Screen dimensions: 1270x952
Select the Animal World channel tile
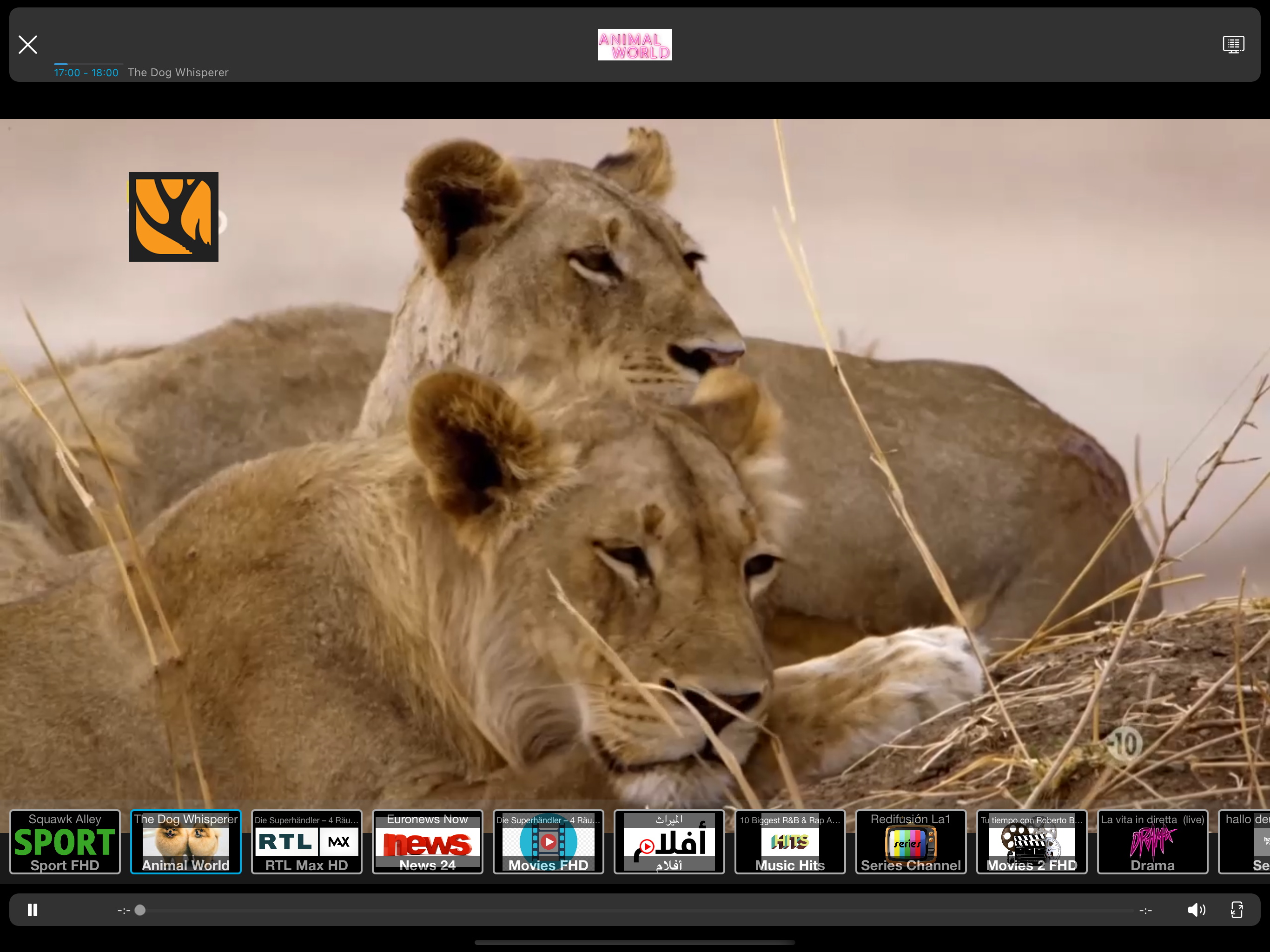[185, 842]
